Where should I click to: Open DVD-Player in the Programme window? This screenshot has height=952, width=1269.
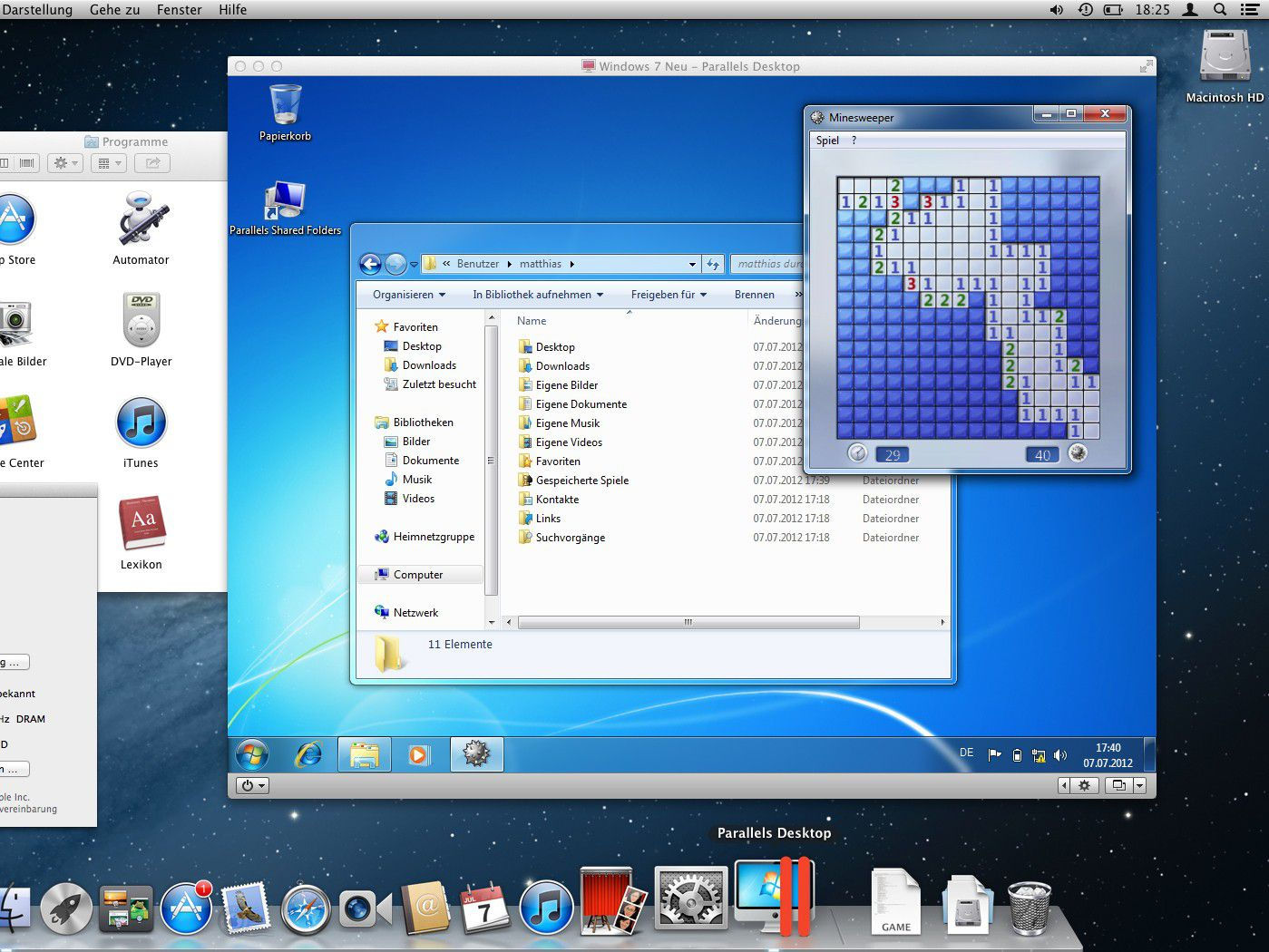pyautogui.click(x=141, y=330)
